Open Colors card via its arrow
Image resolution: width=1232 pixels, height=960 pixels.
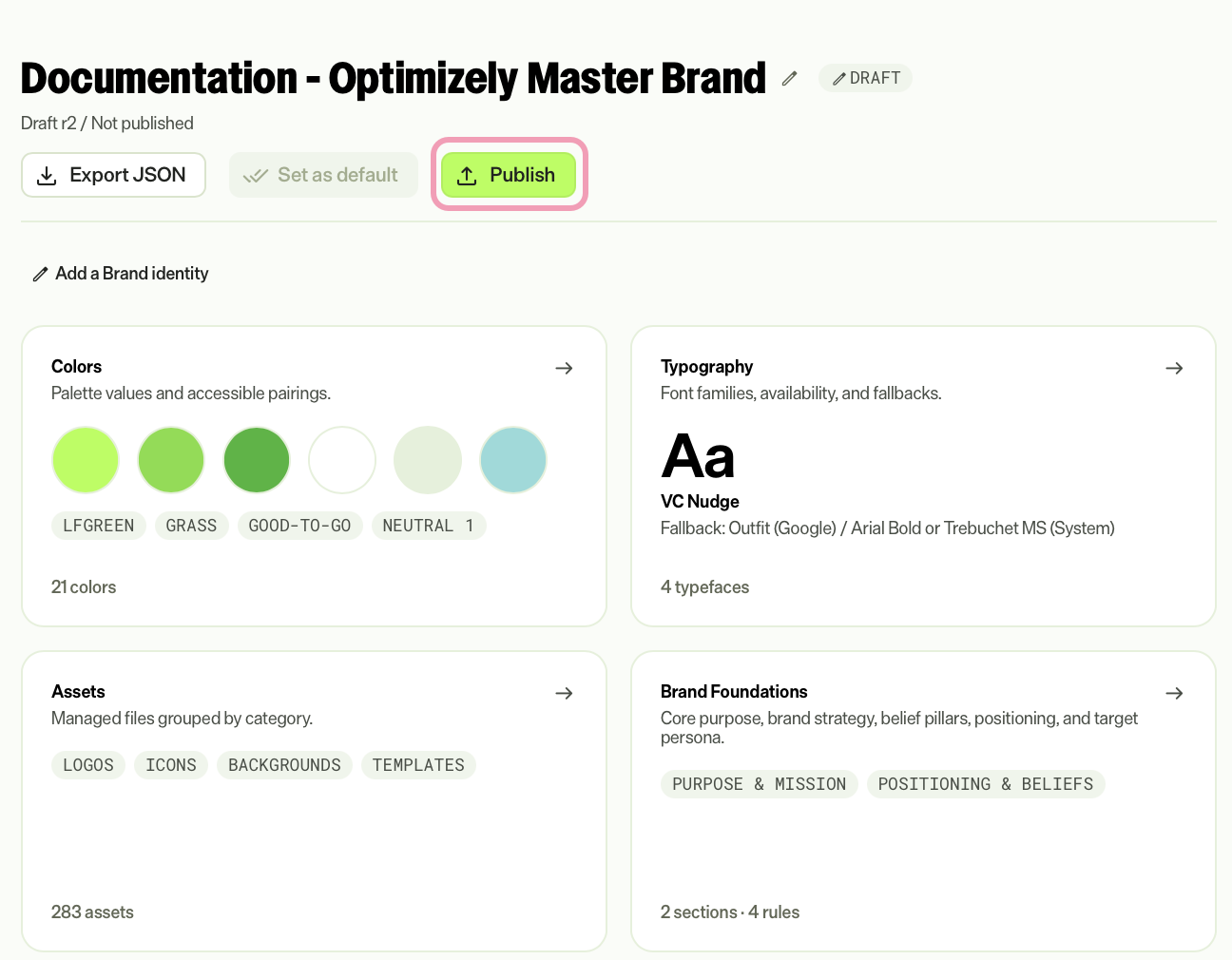click(x=564, y=368)
